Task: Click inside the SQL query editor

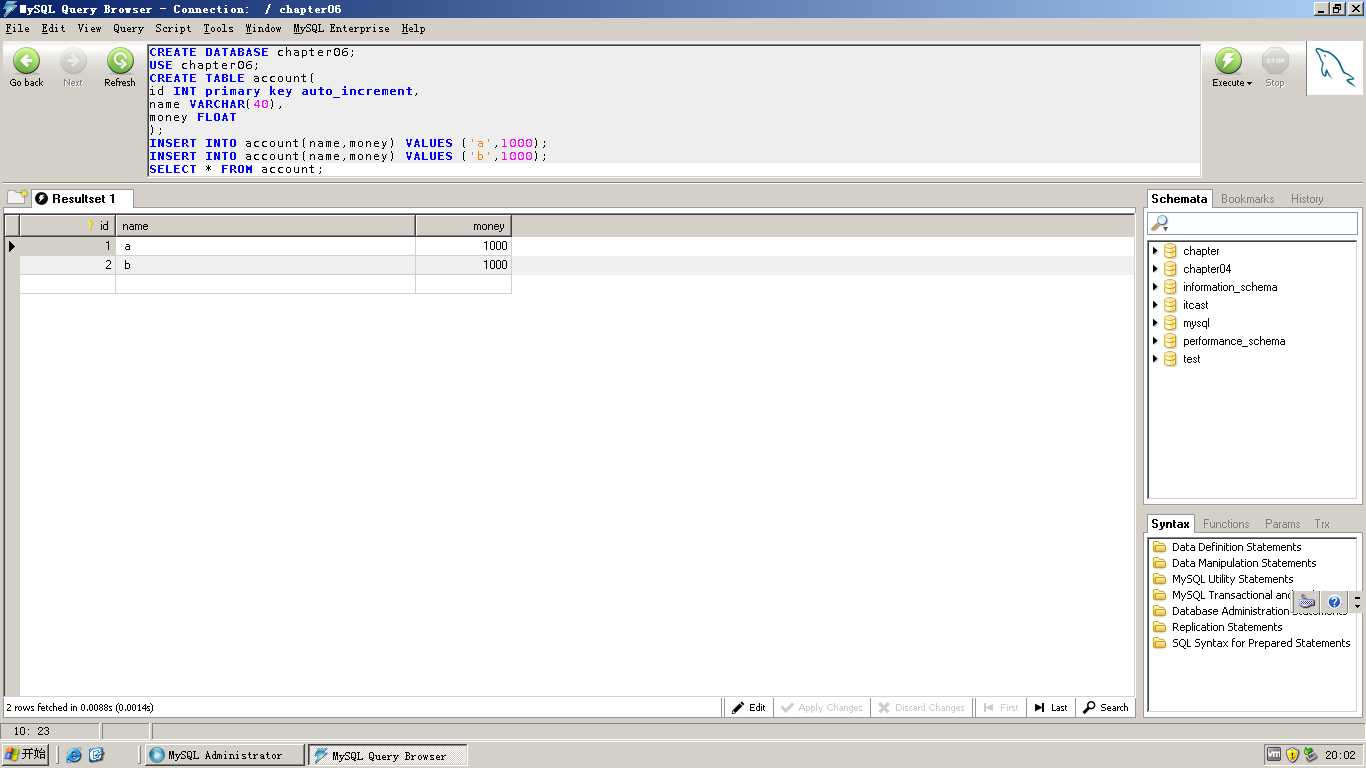Action: [x=674, y=110]
